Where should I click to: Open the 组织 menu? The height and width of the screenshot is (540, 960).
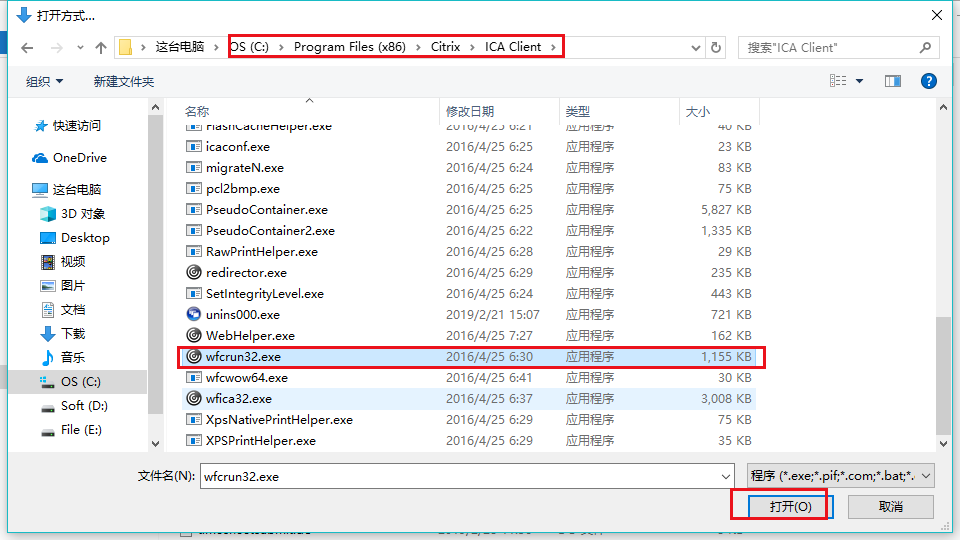[x=44, y=81]
